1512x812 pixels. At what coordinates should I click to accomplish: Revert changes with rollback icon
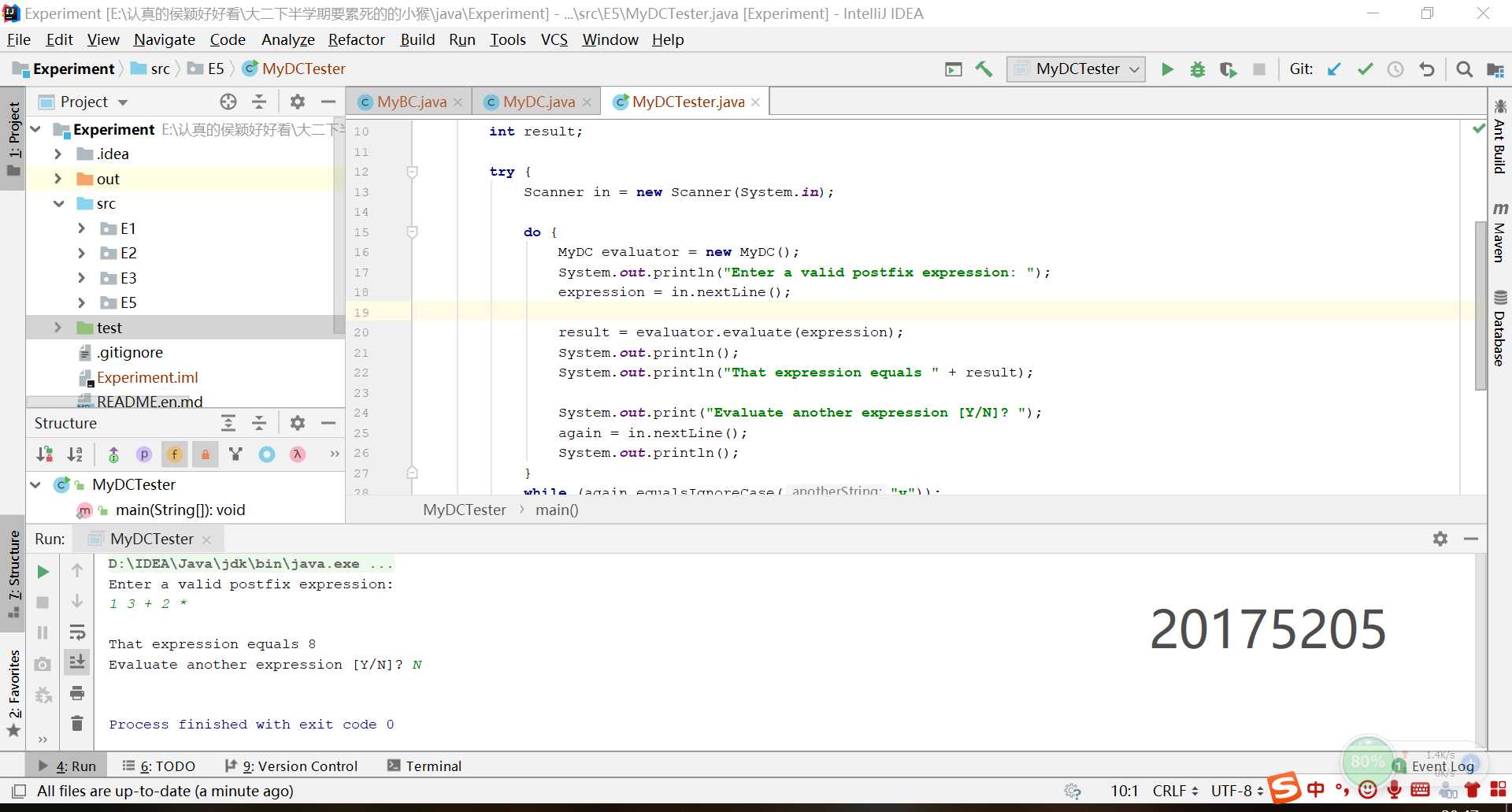tap(1426, 69)
